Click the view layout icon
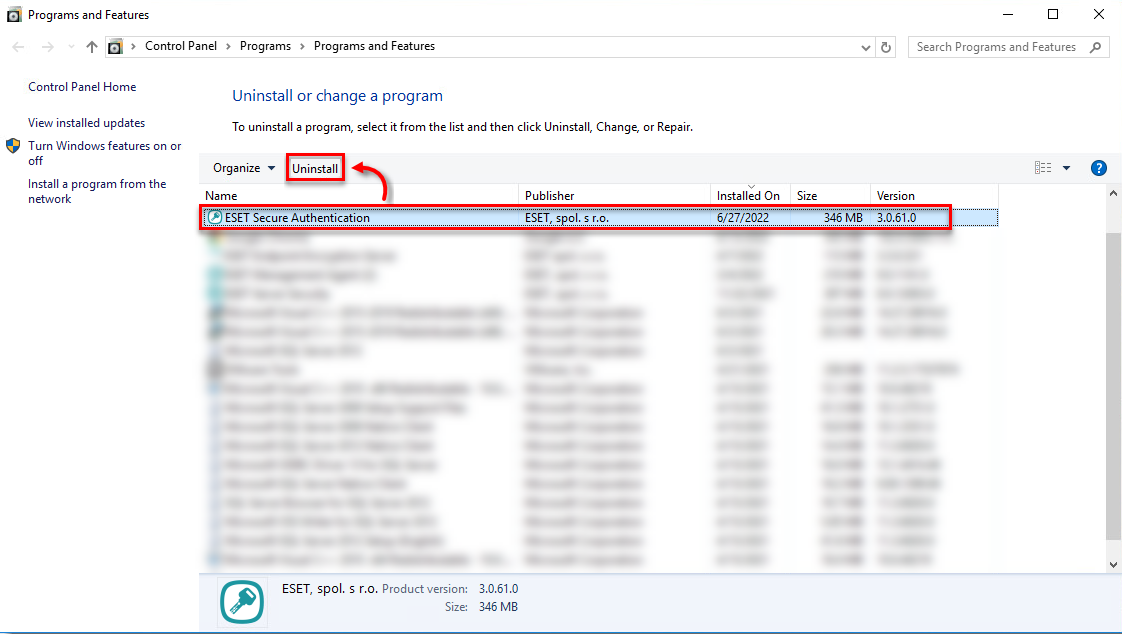This screenshot has height=634, width=1122. point(1043,168)
